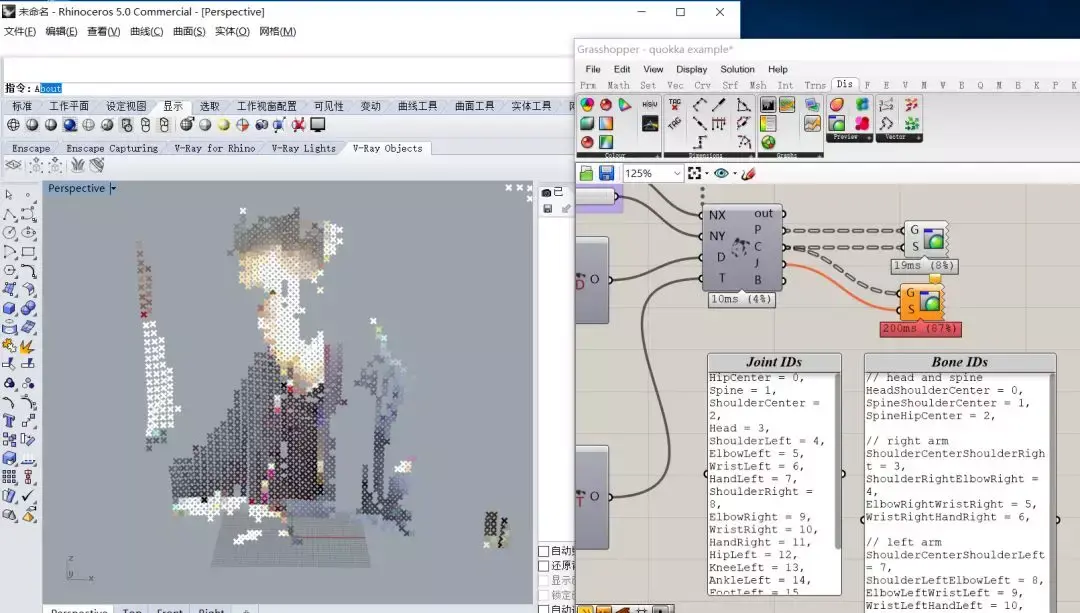1080x613 pixels.
Task: Click the rendered blue sphere display icon
Action: point(70,125)
